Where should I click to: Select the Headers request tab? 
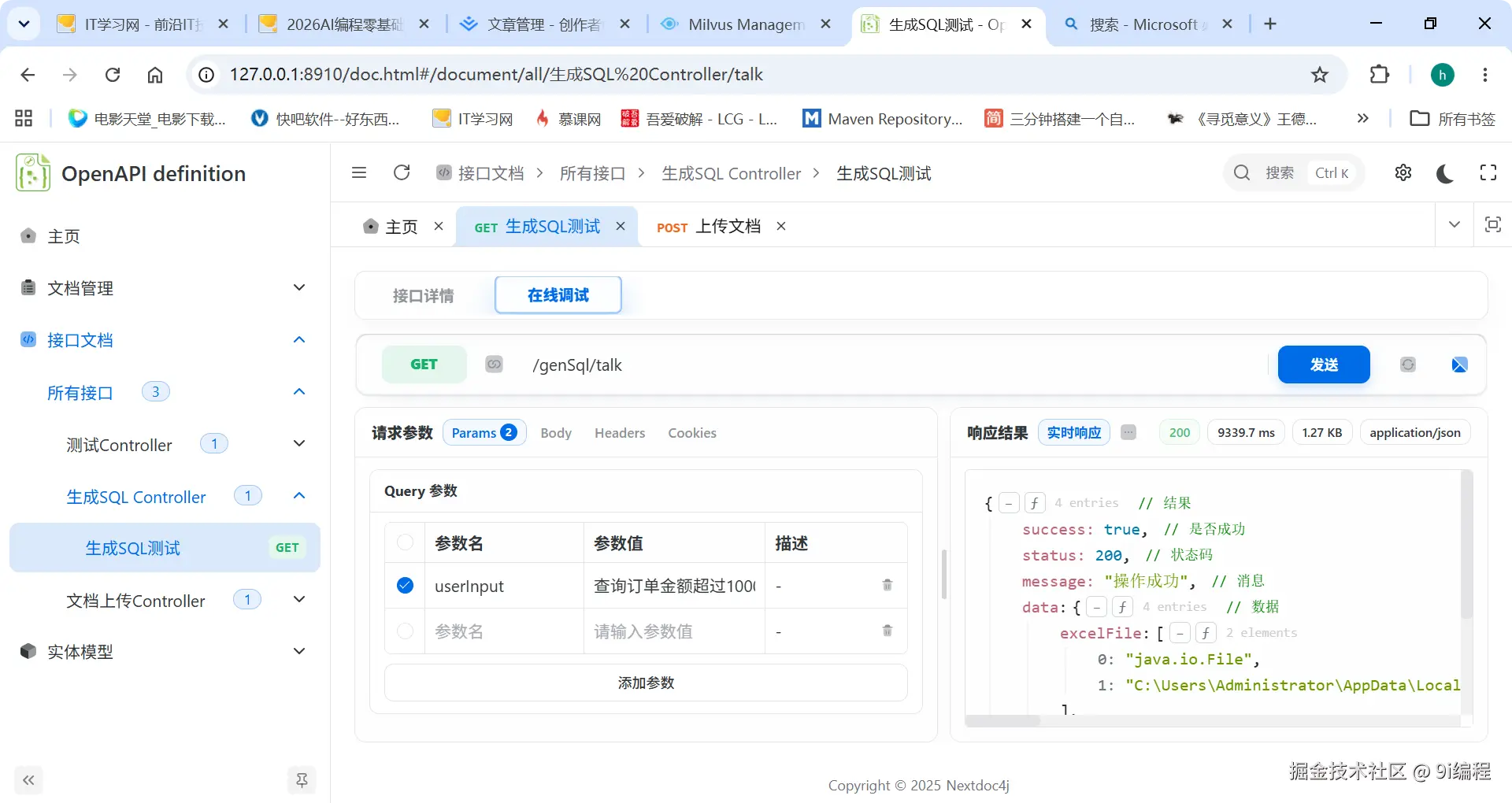620,433
